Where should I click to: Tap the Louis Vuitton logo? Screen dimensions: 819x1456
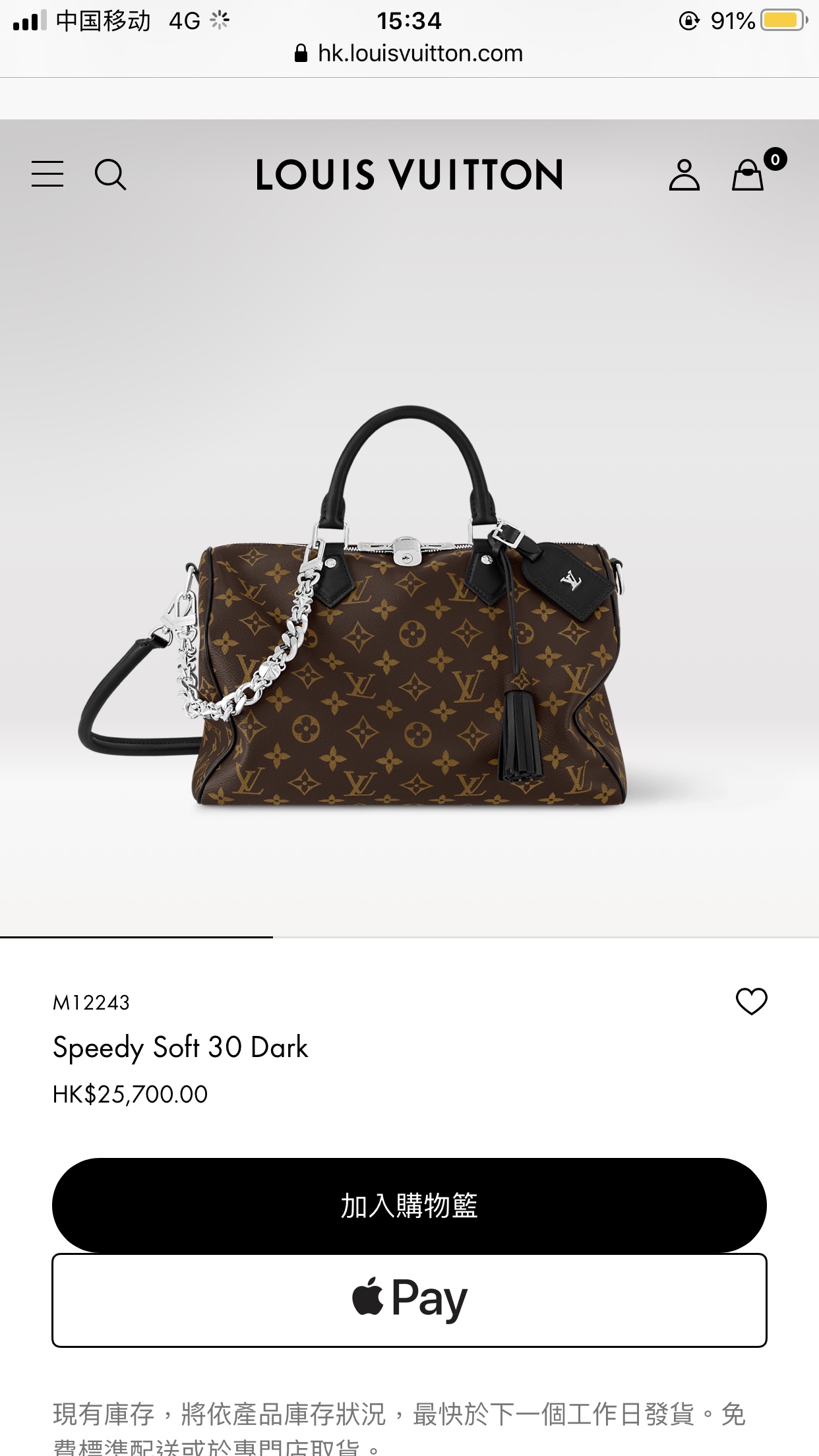[x=409, y=175]
